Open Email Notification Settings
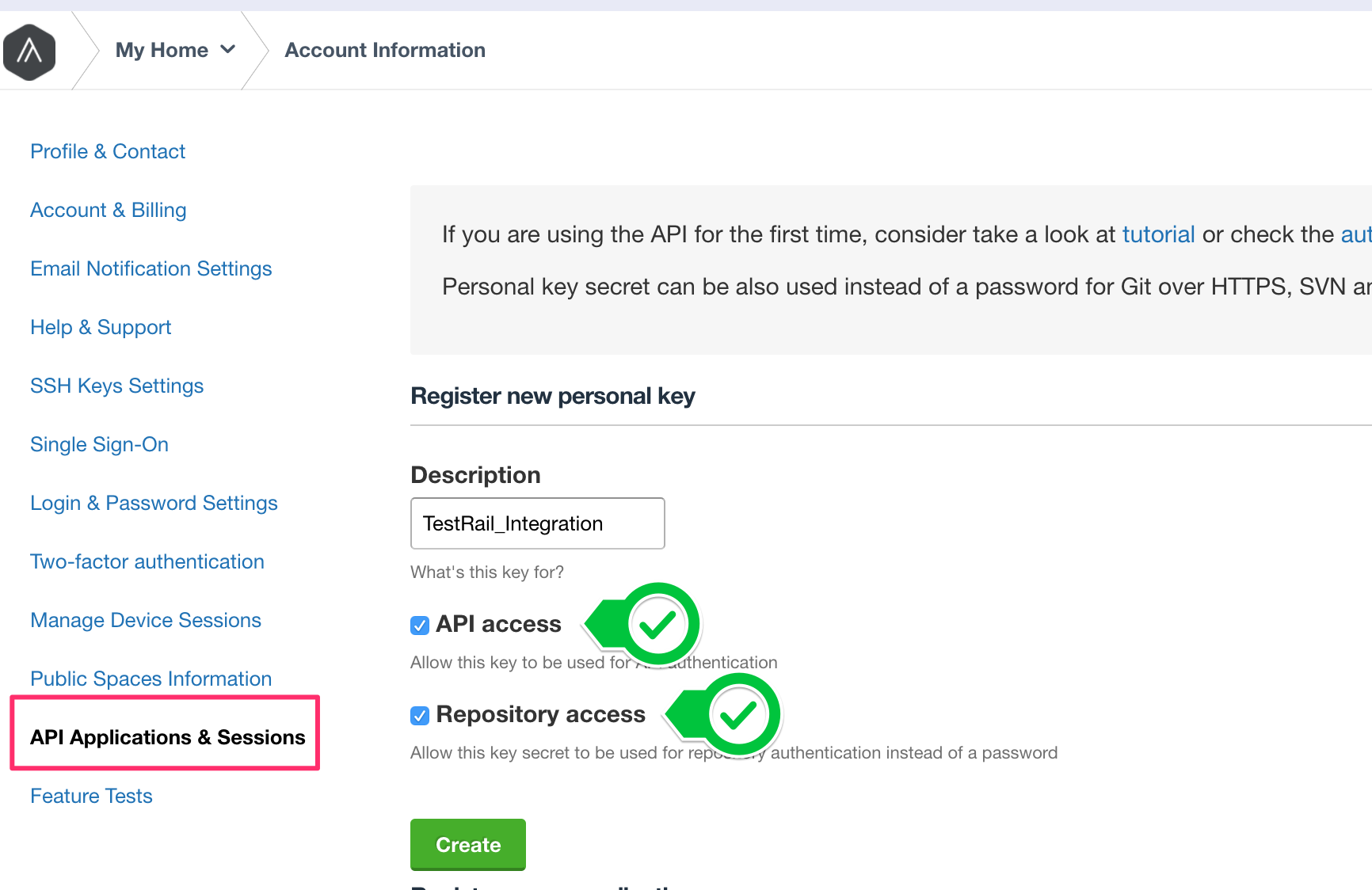The height and width of the screenshot is (890, 1372). pyautogui.click(x=151, y=268)
